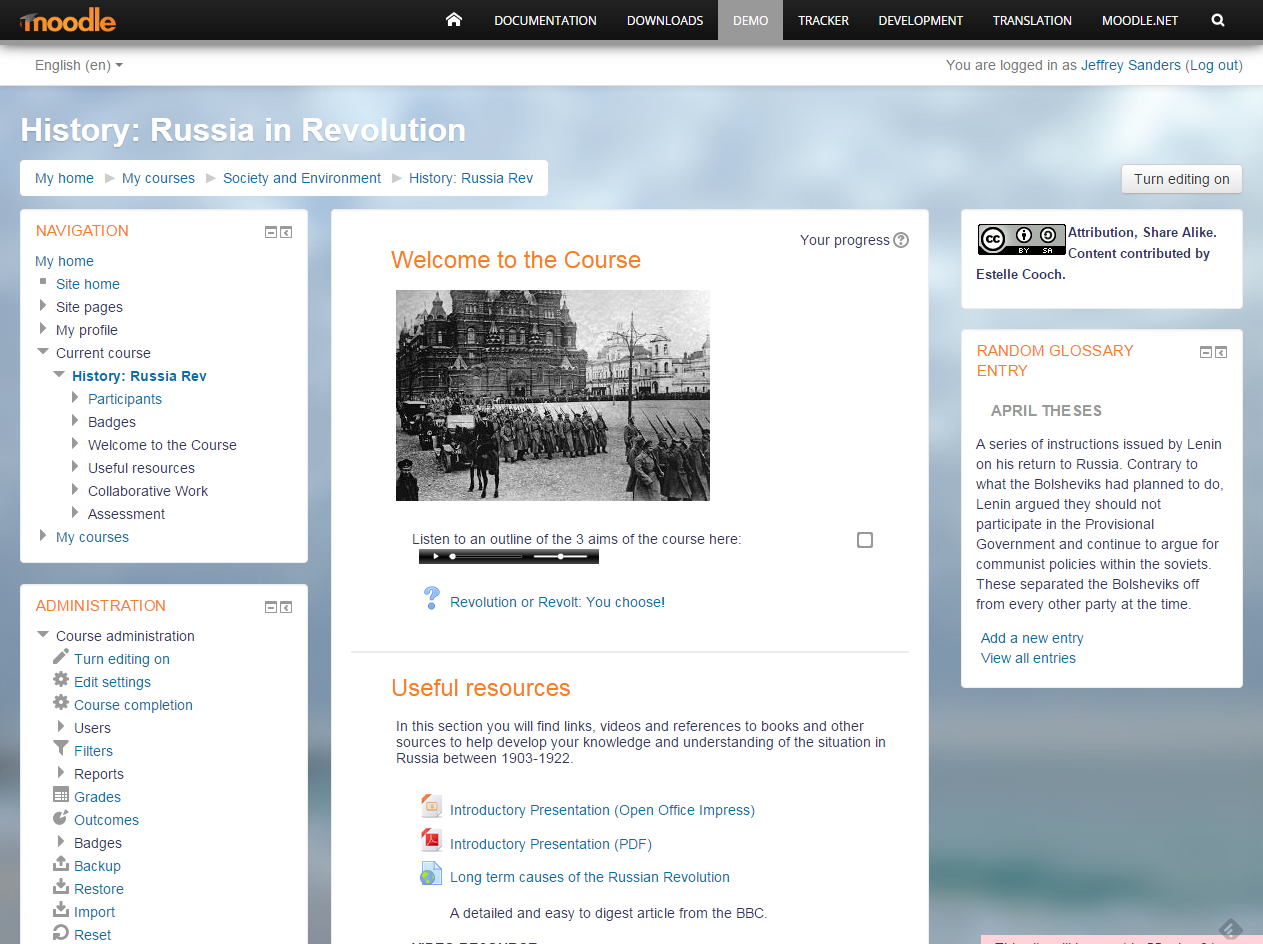Dock the Random Glossary Entry block
Image resolution: width=1263 pixels, height=944 pixels.
(x=1221, y=352)
